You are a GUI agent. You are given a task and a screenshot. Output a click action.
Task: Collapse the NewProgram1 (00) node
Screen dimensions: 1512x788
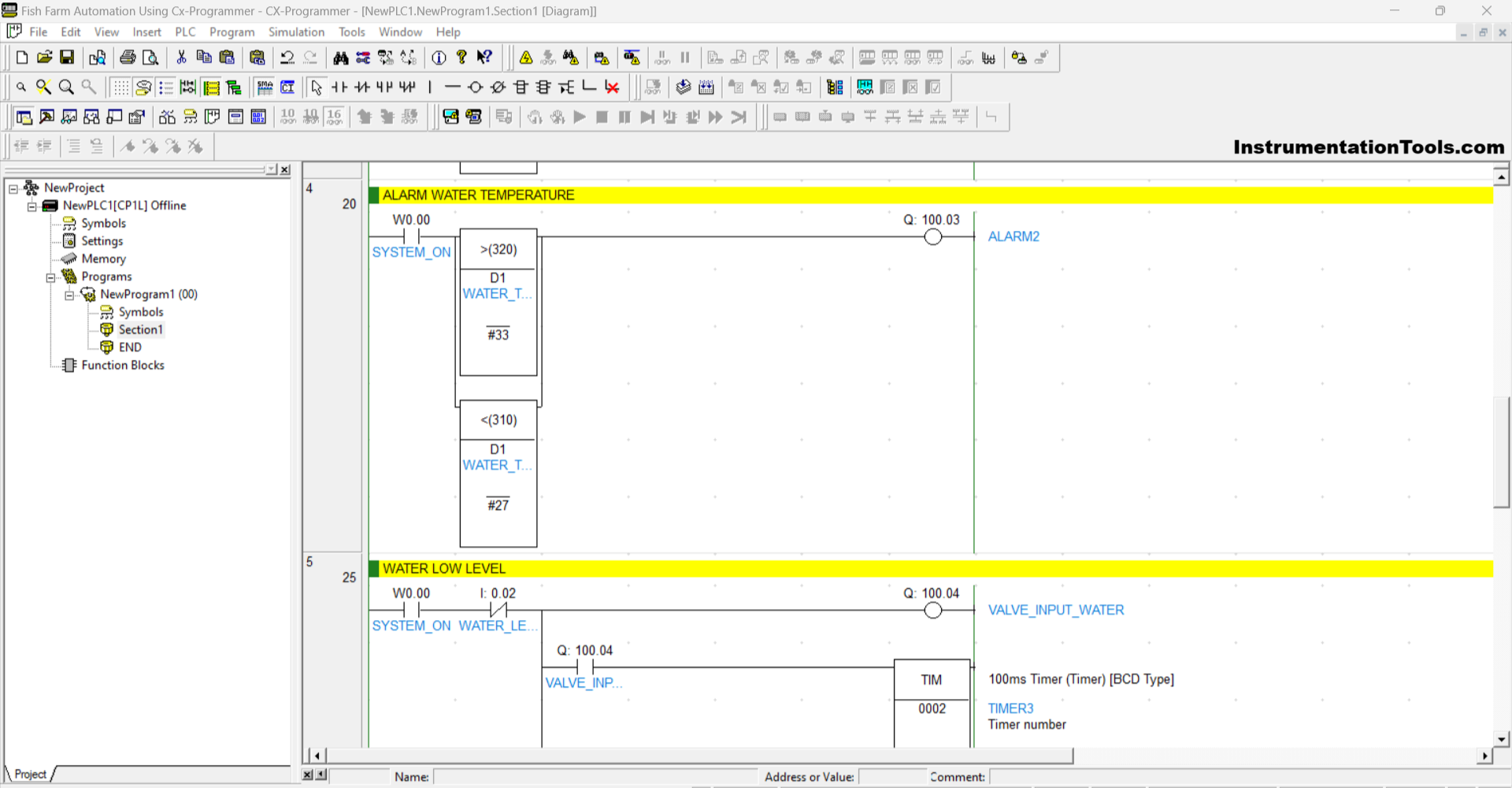point(70,295)
